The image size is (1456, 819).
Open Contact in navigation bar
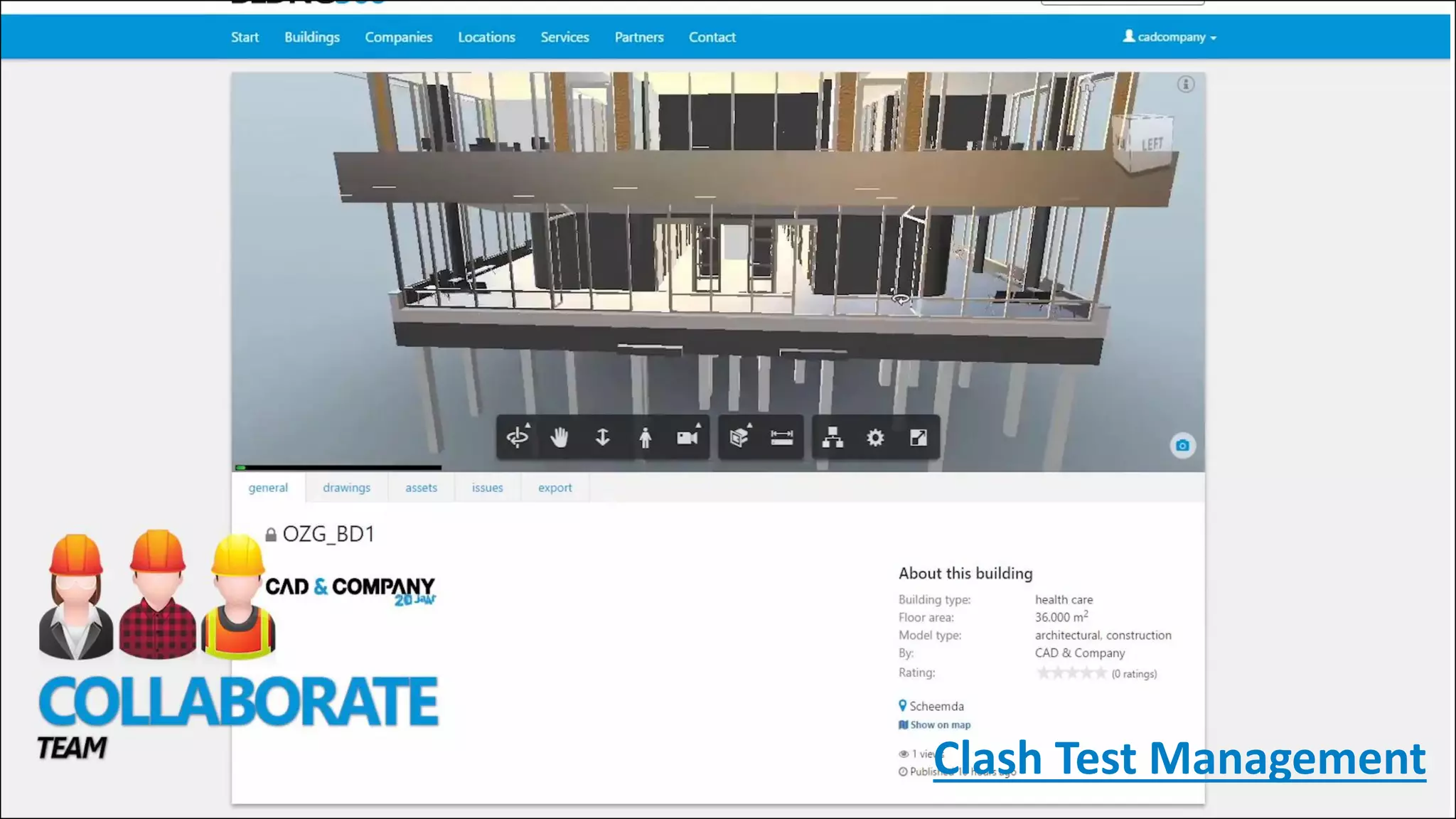712,37
